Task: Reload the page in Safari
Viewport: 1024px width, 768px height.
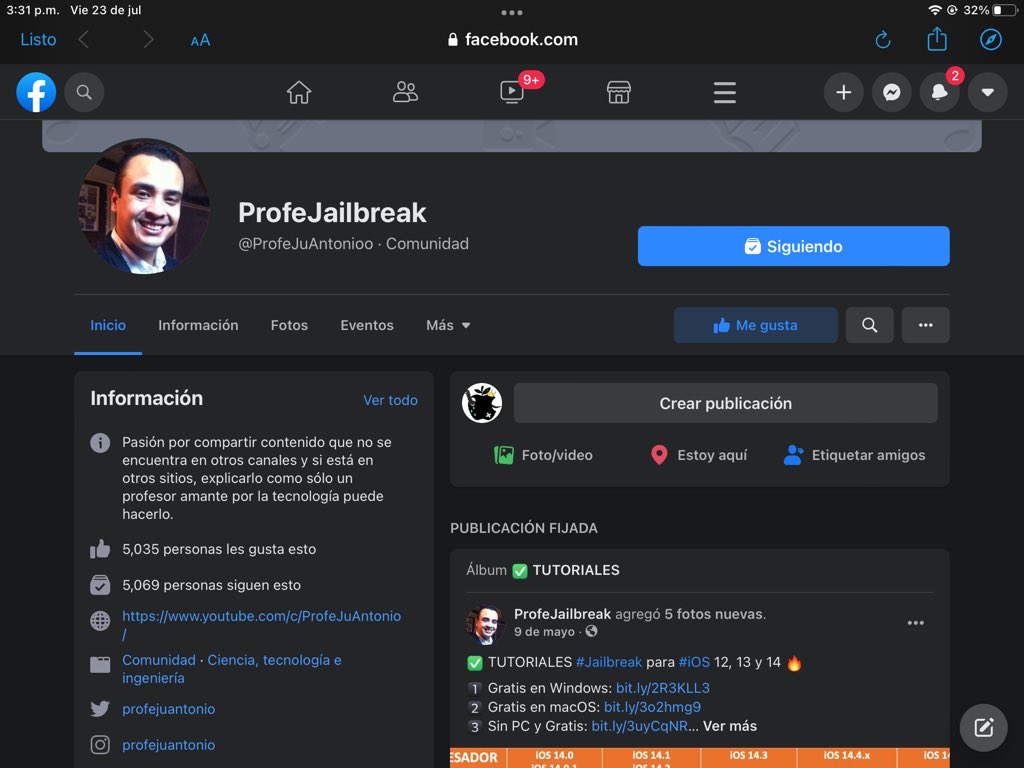Action: (883, 40)
